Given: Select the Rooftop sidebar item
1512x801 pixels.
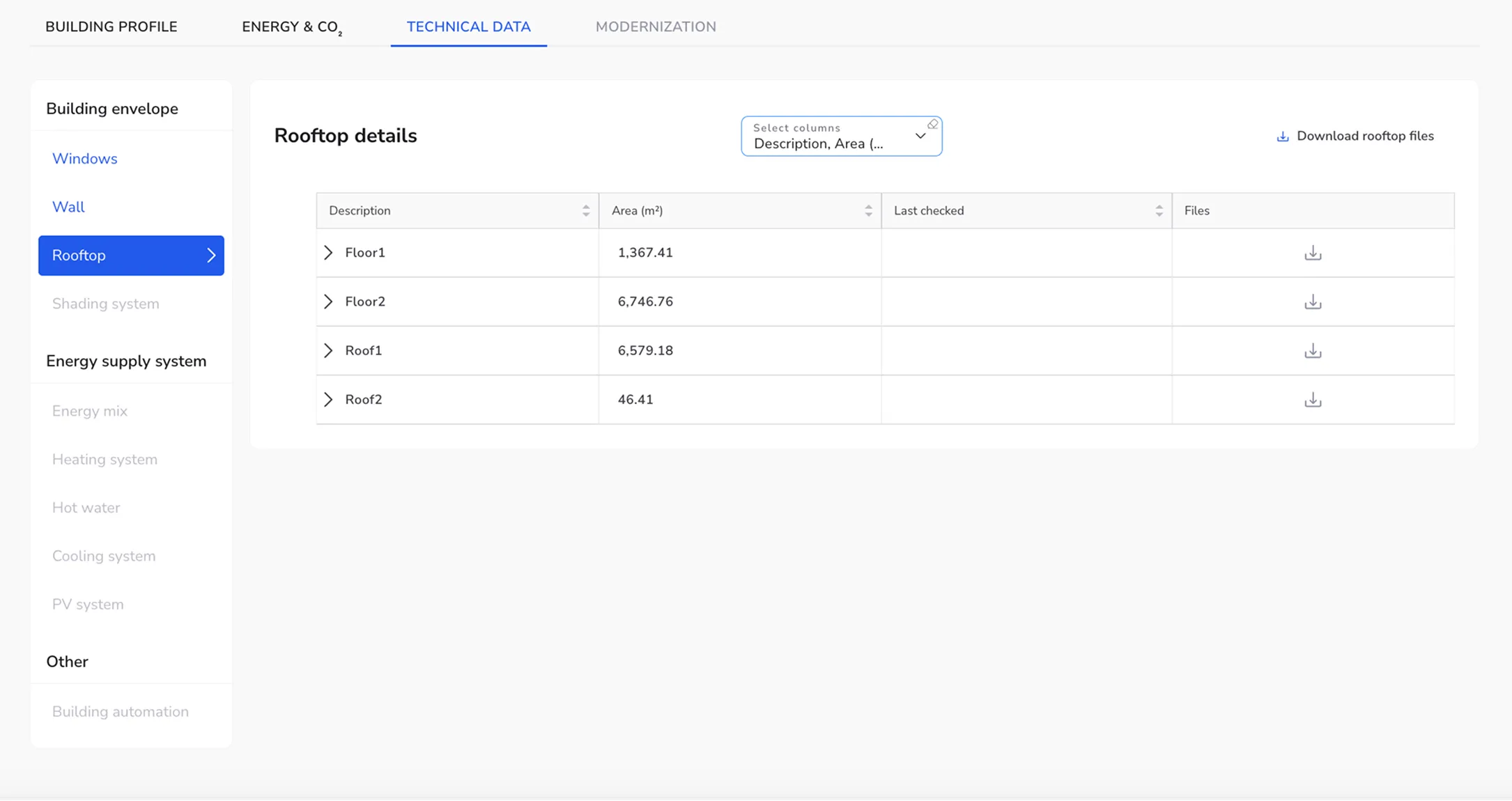Looking at the screenshot, I should 131,256.
